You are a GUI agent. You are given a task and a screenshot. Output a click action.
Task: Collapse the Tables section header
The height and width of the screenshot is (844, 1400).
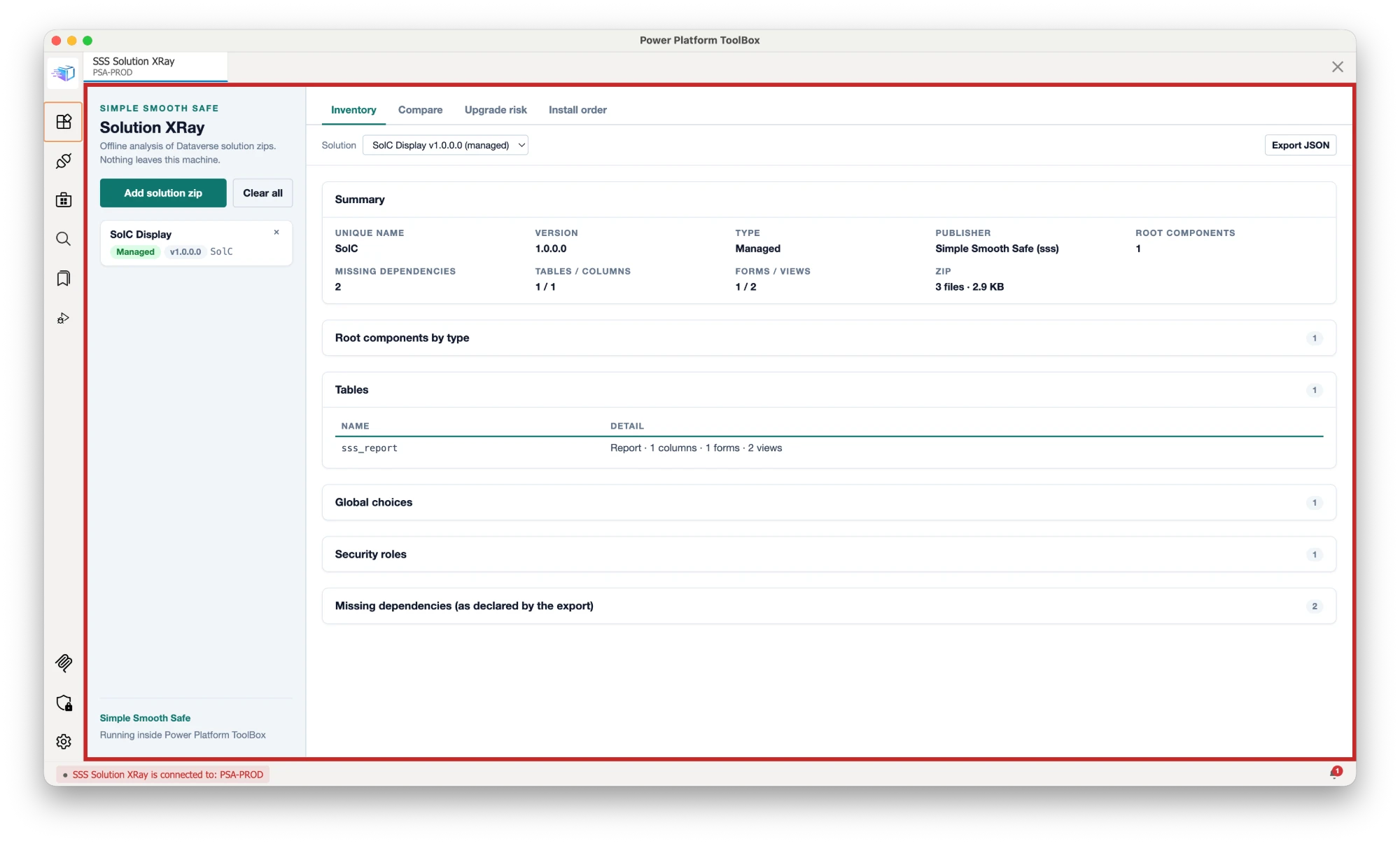click(829, 389)
